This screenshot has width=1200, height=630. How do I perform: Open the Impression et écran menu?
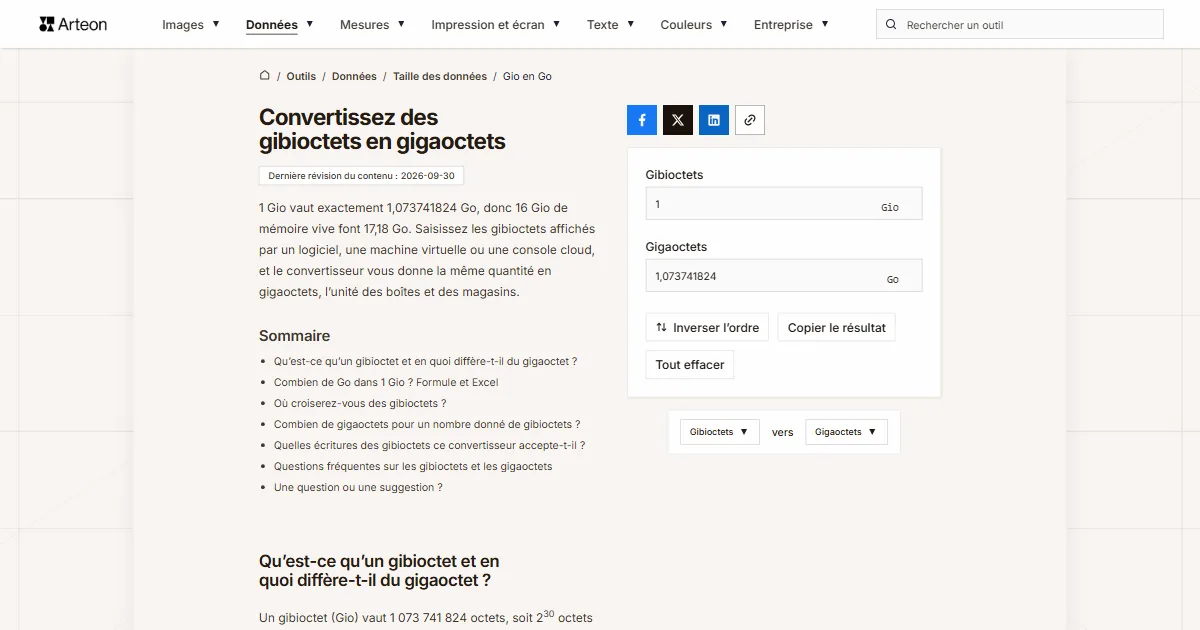(496, 25)
